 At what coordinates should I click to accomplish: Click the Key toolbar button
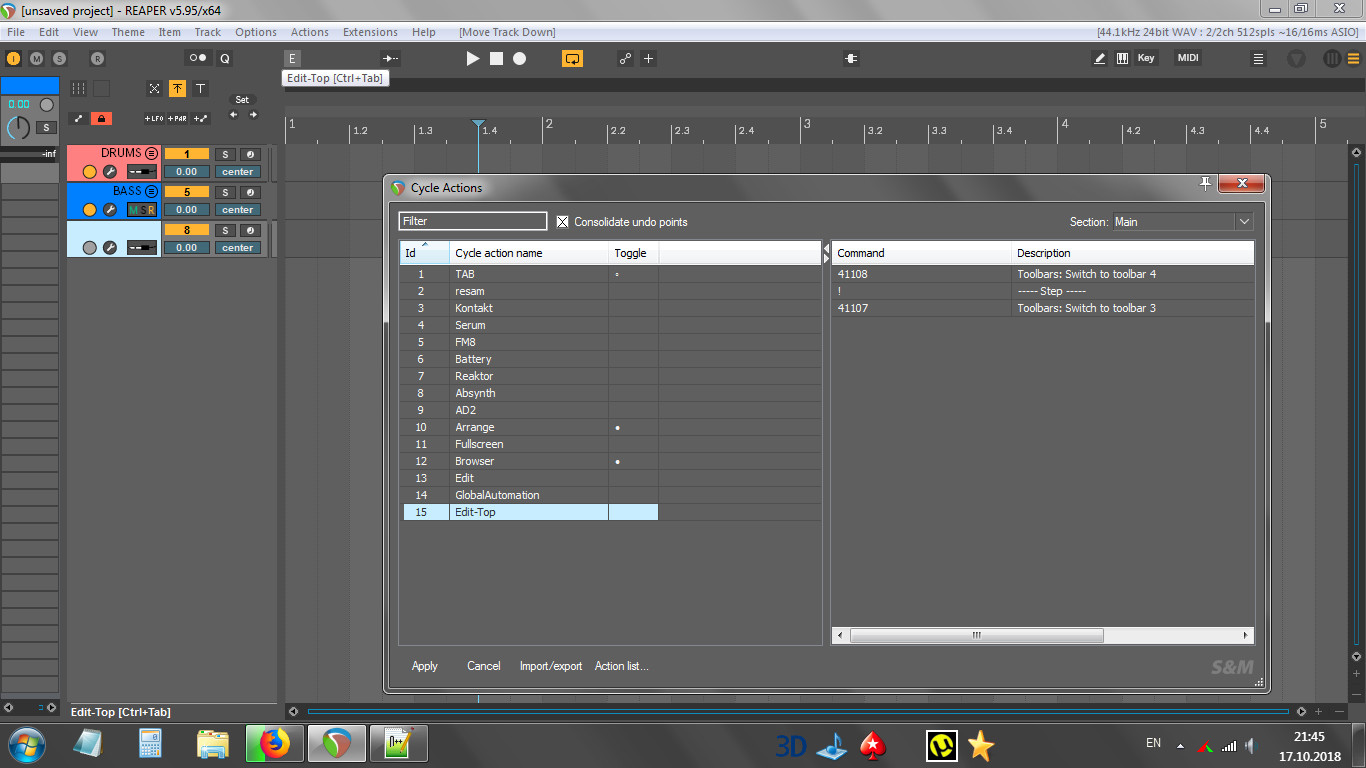1146,59
